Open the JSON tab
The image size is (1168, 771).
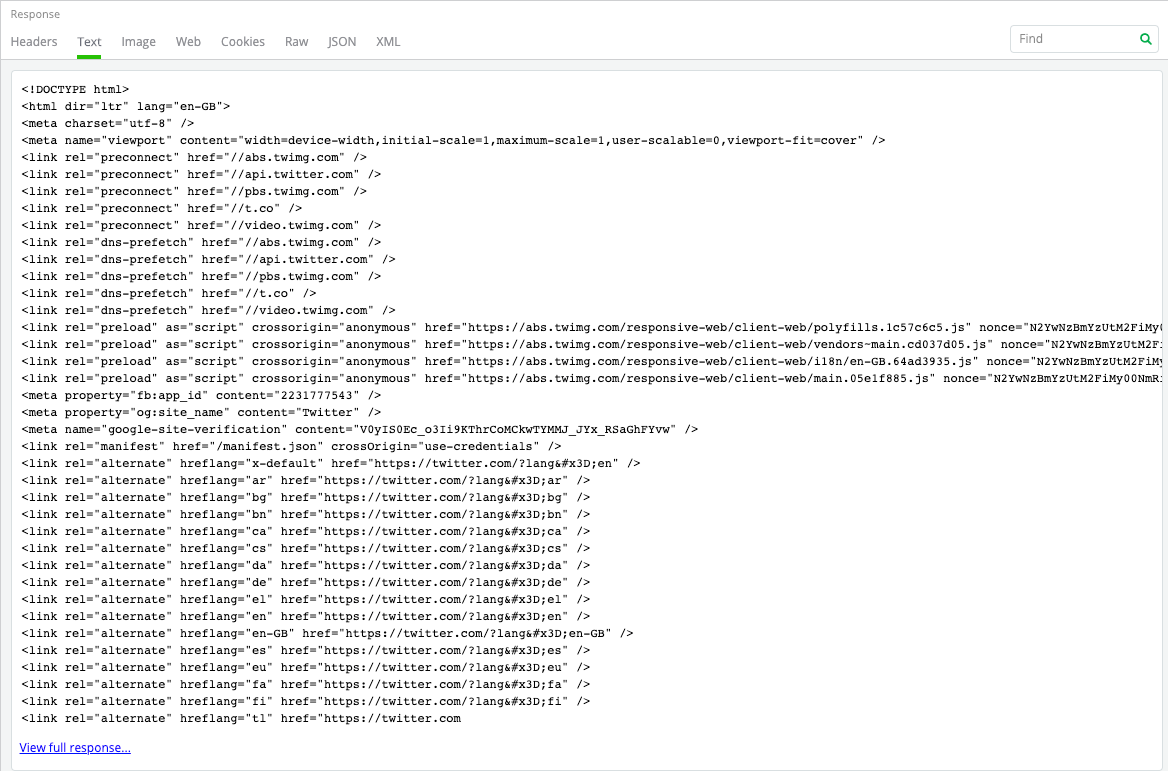click(x=342, y=42)
